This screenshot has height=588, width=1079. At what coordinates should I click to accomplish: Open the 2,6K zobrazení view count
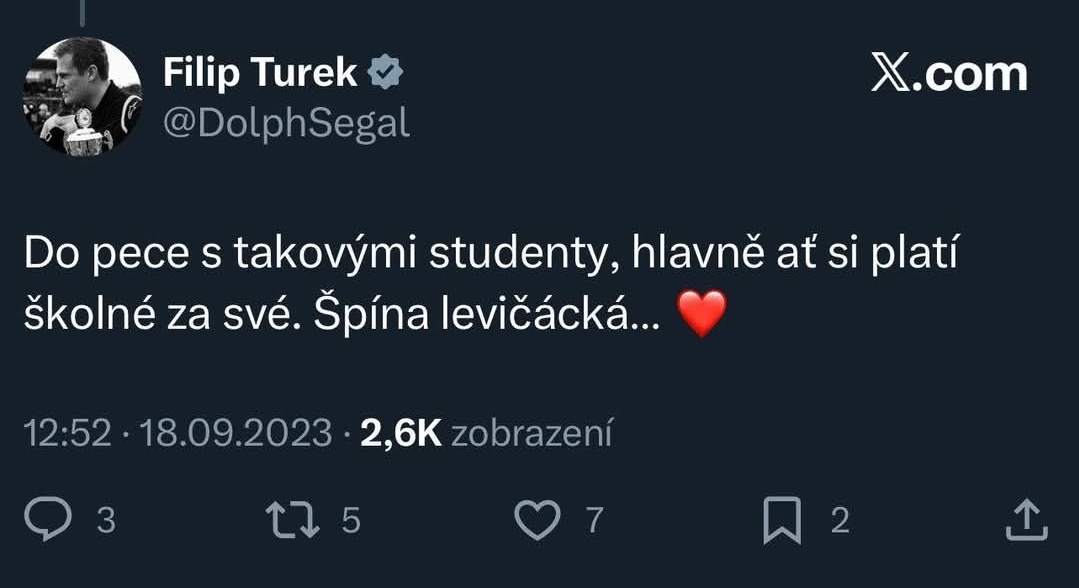(x=485, y=433)
